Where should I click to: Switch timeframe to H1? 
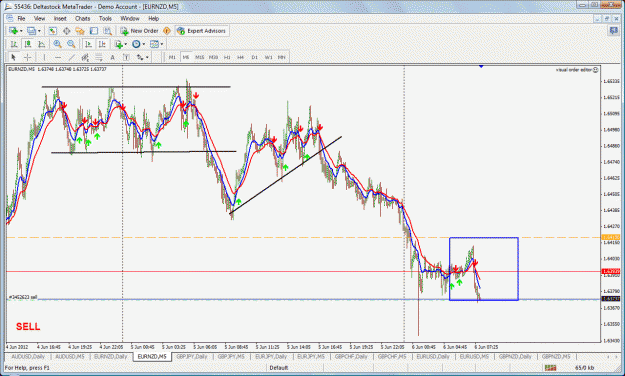click(227, 57)
